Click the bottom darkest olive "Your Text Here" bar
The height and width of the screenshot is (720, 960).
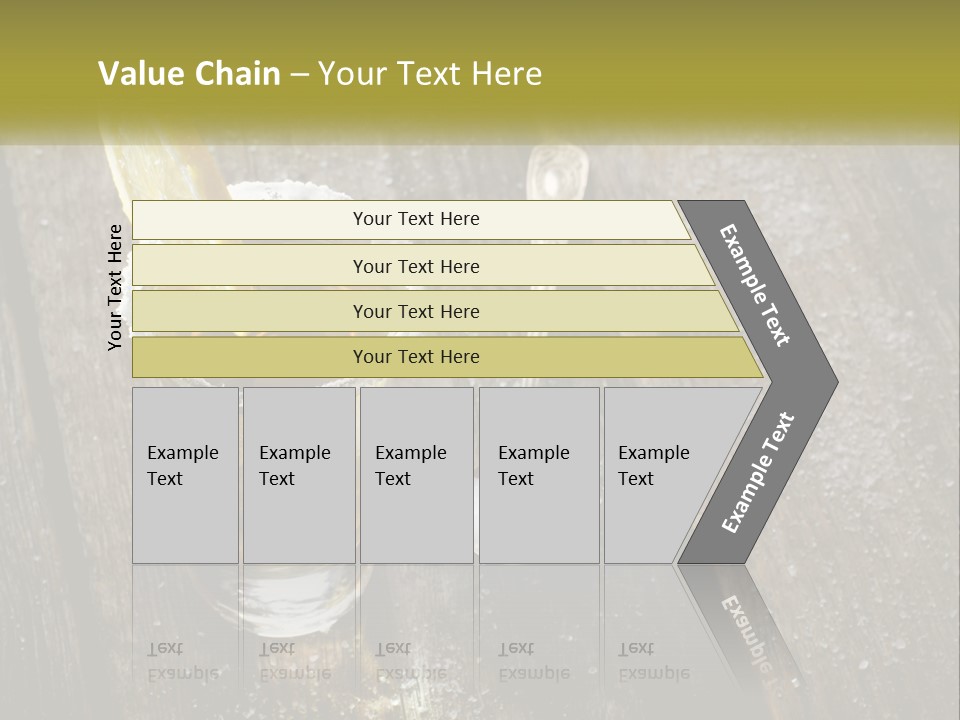click(415, 357)
